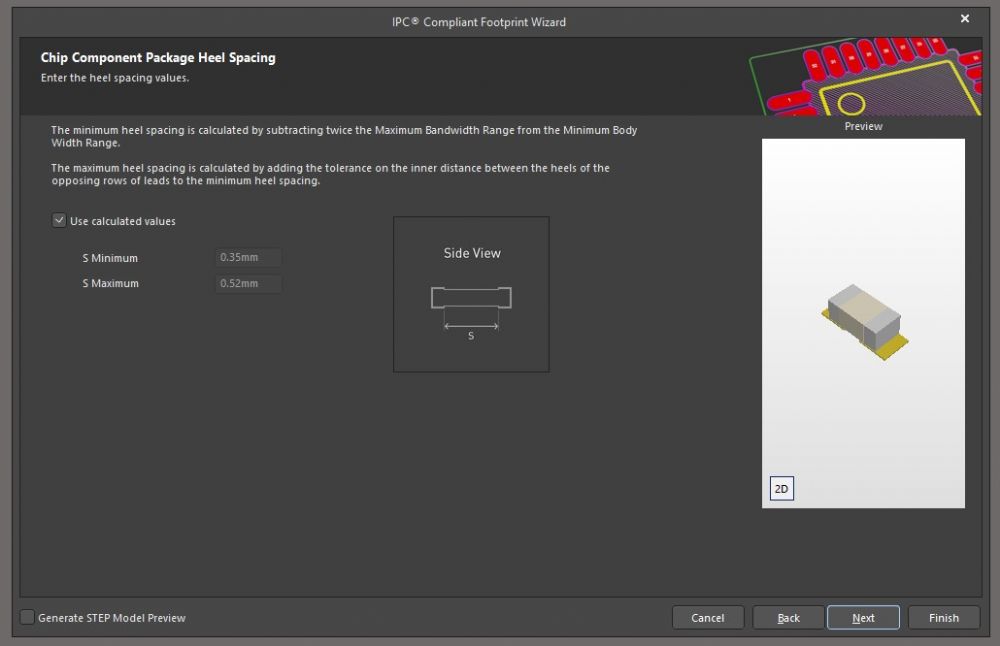Click the Chip Component Package Heel Spacing title

158,58
